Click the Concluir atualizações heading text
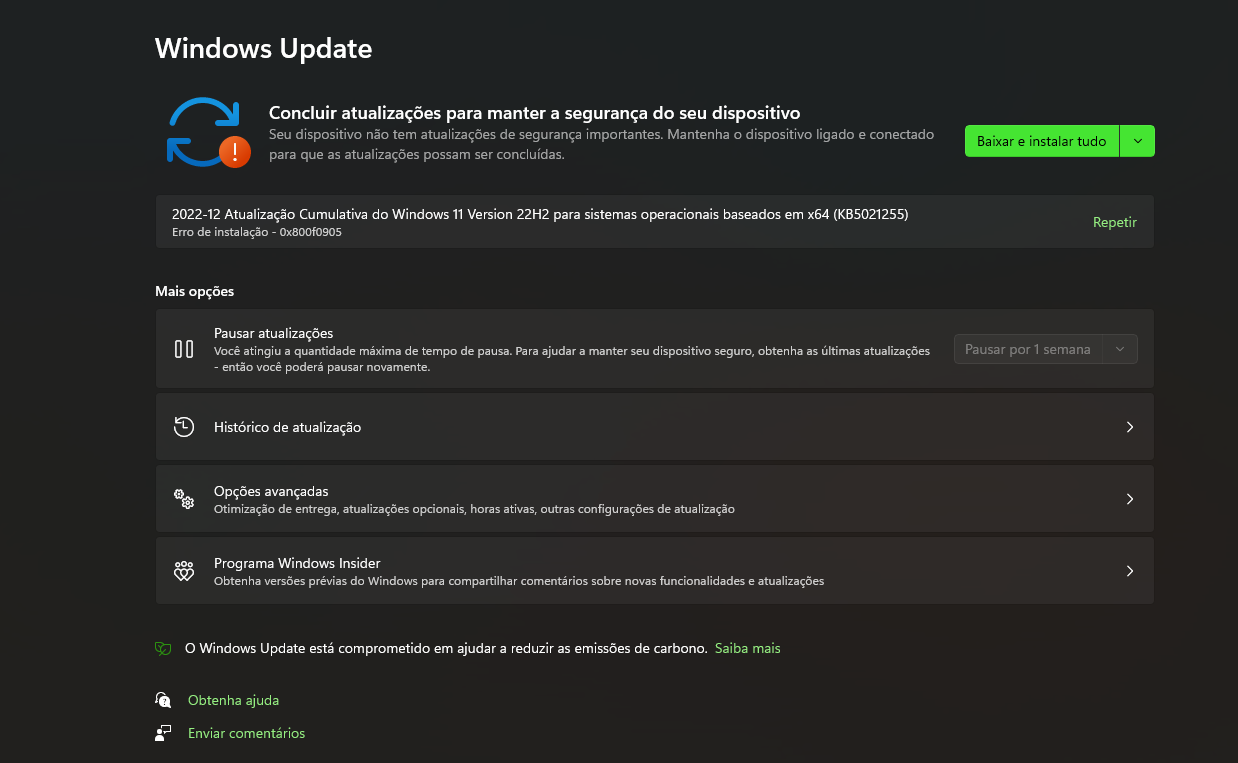The height and width of the screenshot is (763, 1238). coord(535,113)
